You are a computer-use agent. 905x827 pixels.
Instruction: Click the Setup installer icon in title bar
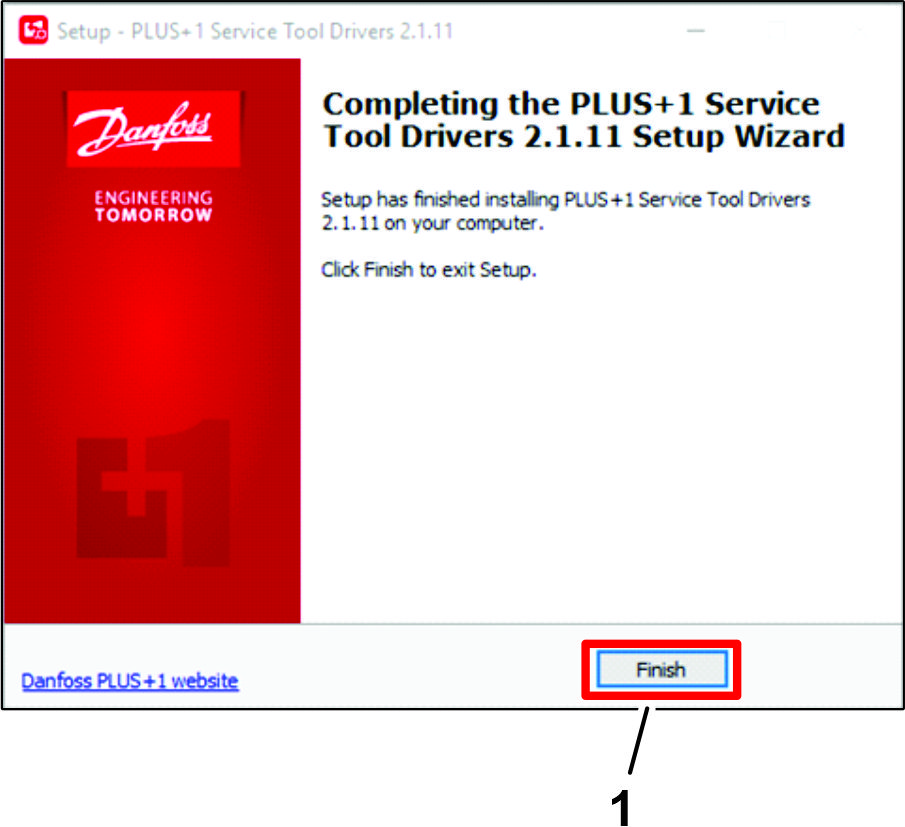(x=34, y=30)
